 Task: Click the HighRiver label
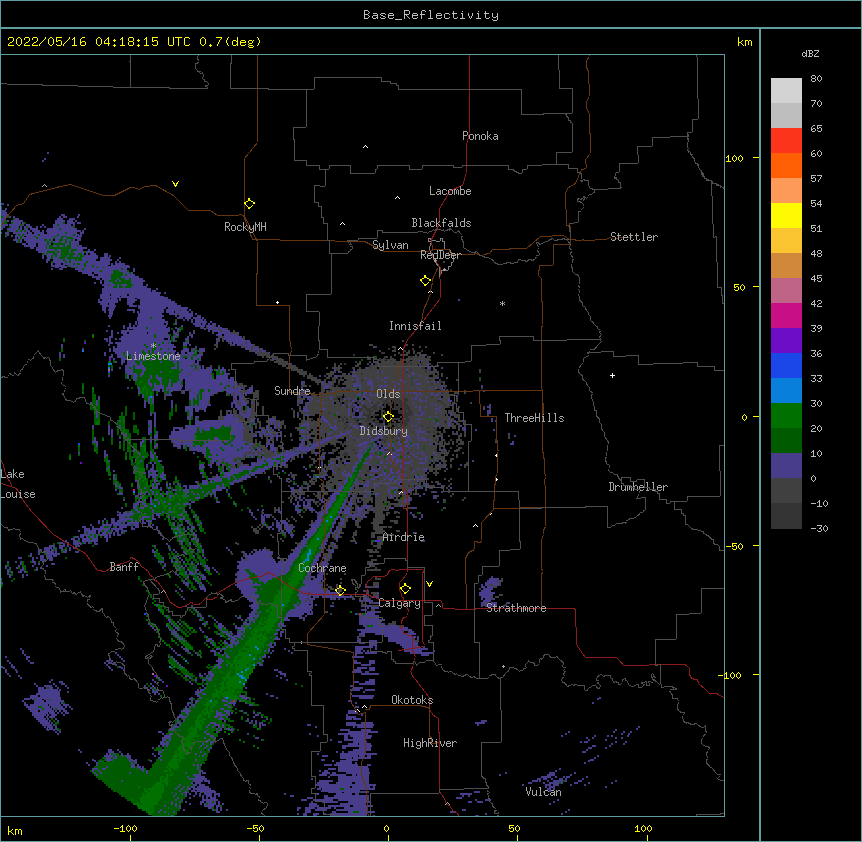(x=430, y=743)
